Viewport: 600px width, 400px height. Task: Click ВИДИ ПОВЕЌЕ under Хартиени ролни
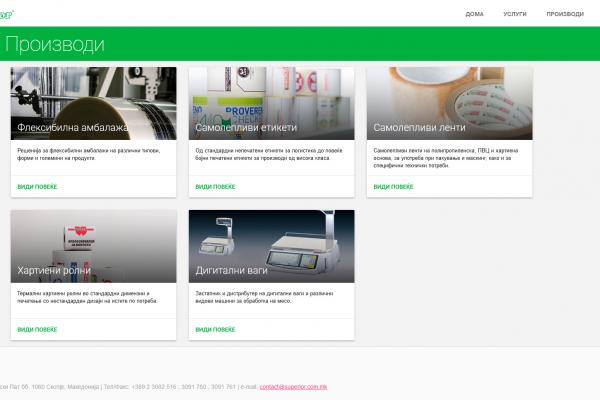pyautogui.click(x=38, y=329)
